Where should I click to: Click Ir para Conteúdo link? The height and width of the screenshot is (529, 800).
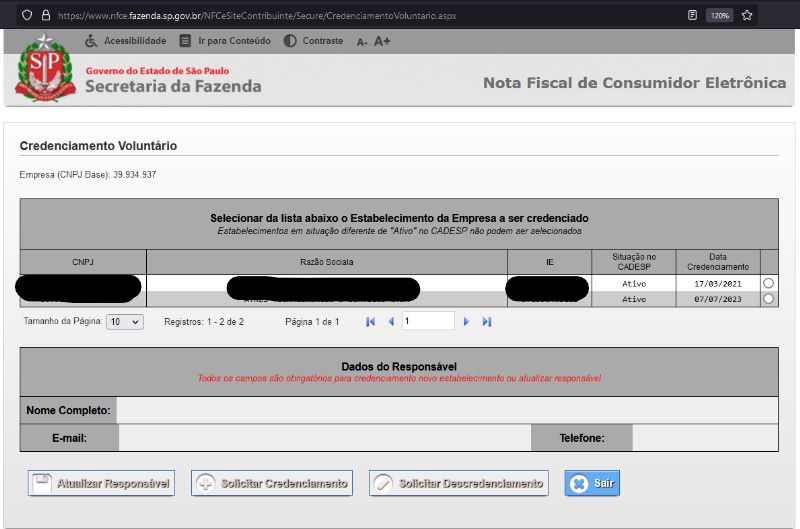(225, 41)
